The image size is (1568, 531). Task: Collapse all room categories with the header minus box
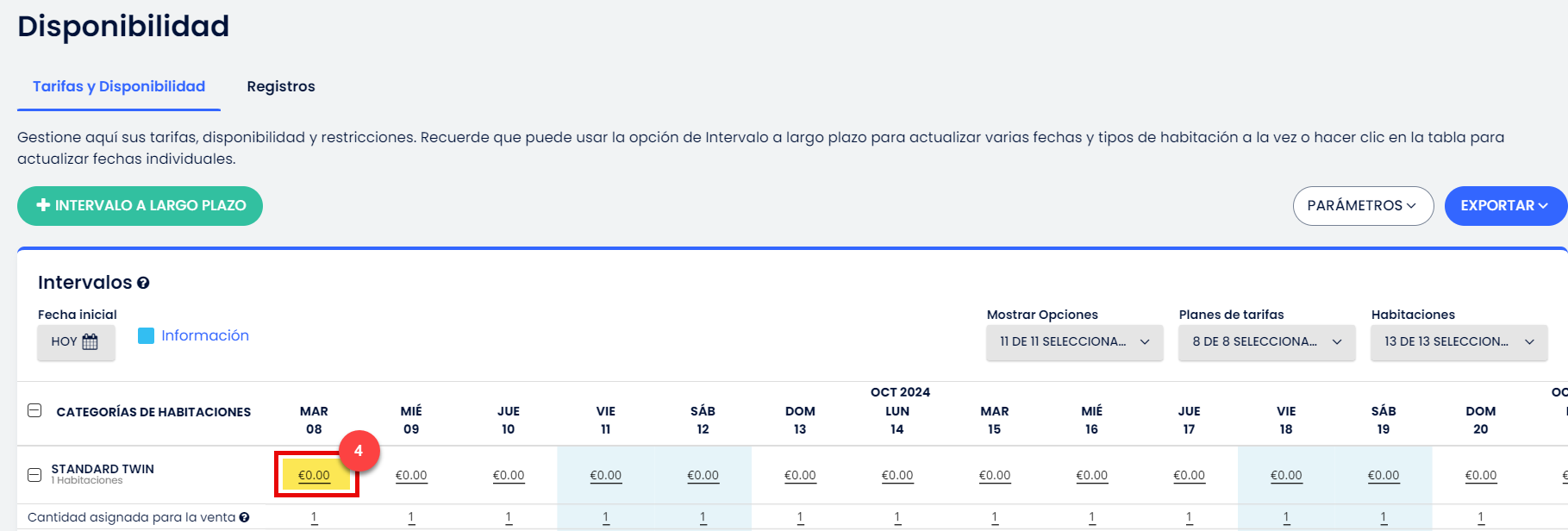pos(34,410)
